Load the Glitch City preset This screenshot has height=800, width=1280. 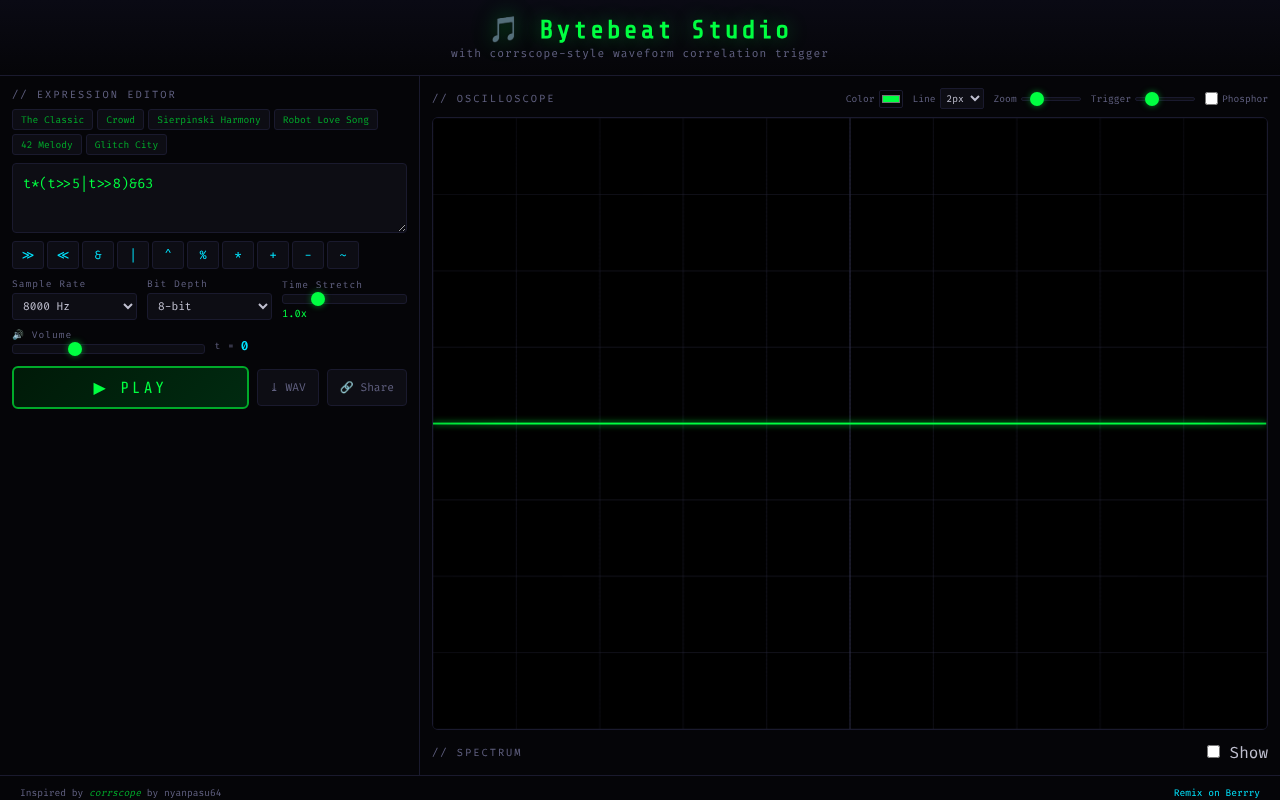[126, 145]
